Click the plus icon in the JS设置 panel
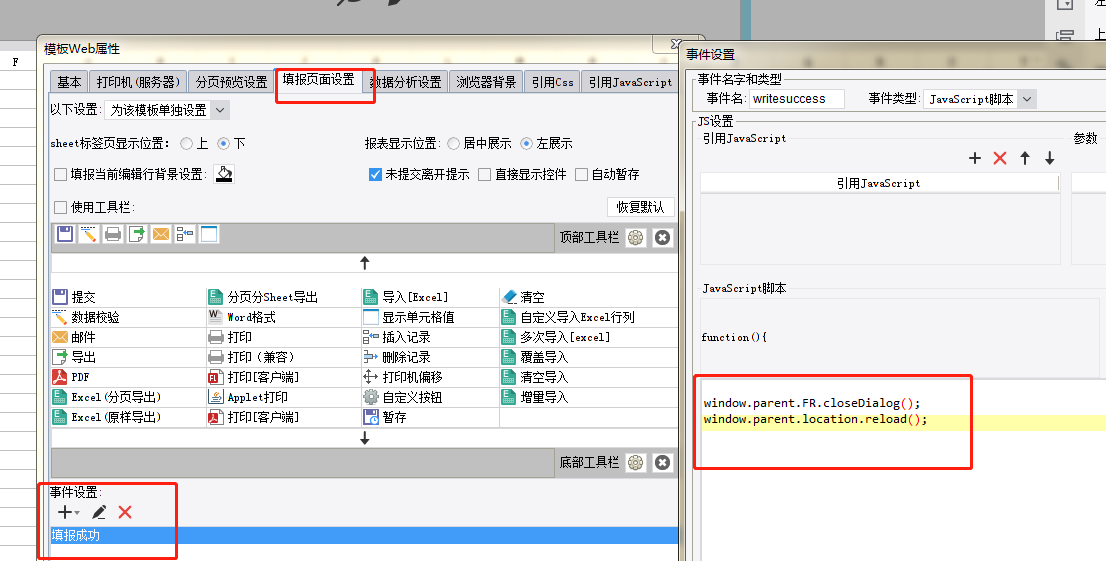 (975, 158)
